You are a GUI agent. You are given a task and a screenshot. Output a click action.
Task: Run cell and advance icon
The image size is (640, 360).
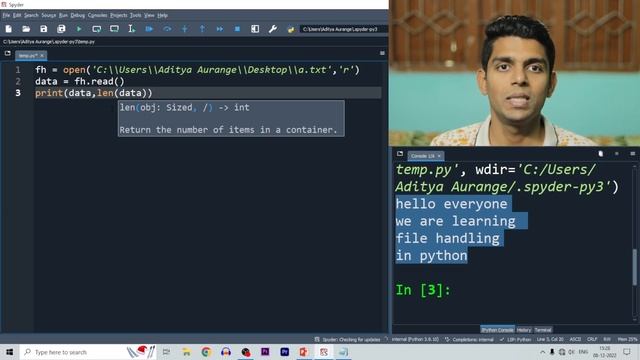point(114,29)
